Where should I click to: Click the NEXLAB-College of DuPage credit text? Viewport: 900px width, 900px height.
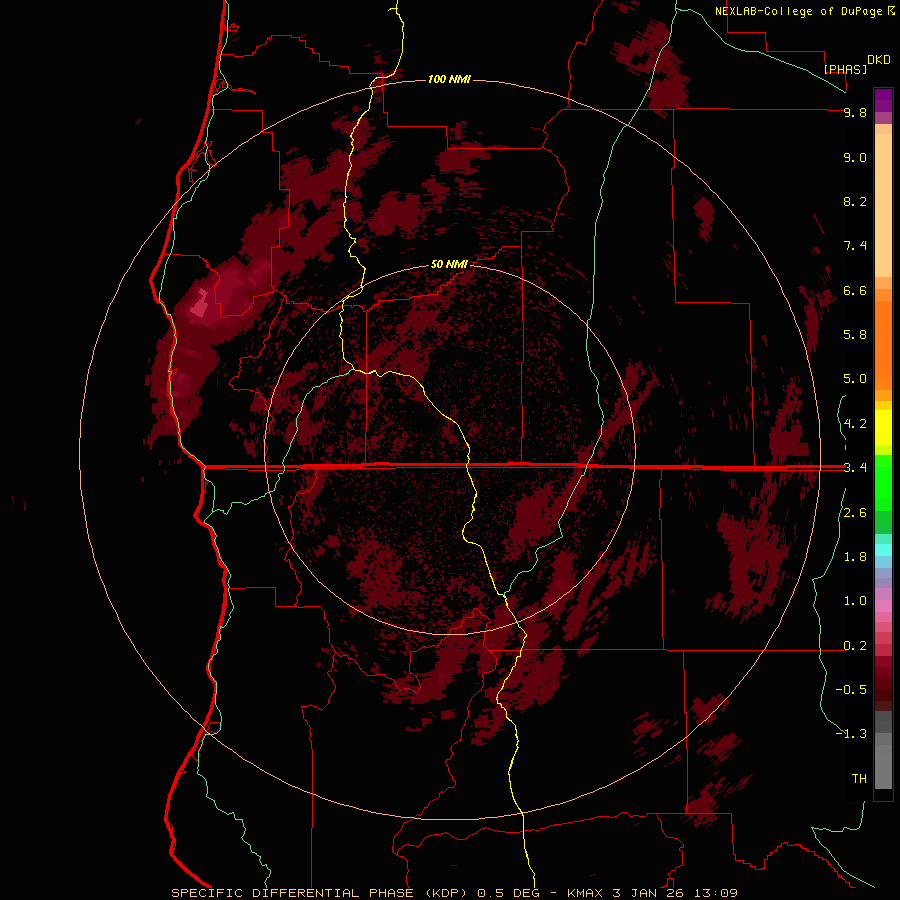click(800, 11)
